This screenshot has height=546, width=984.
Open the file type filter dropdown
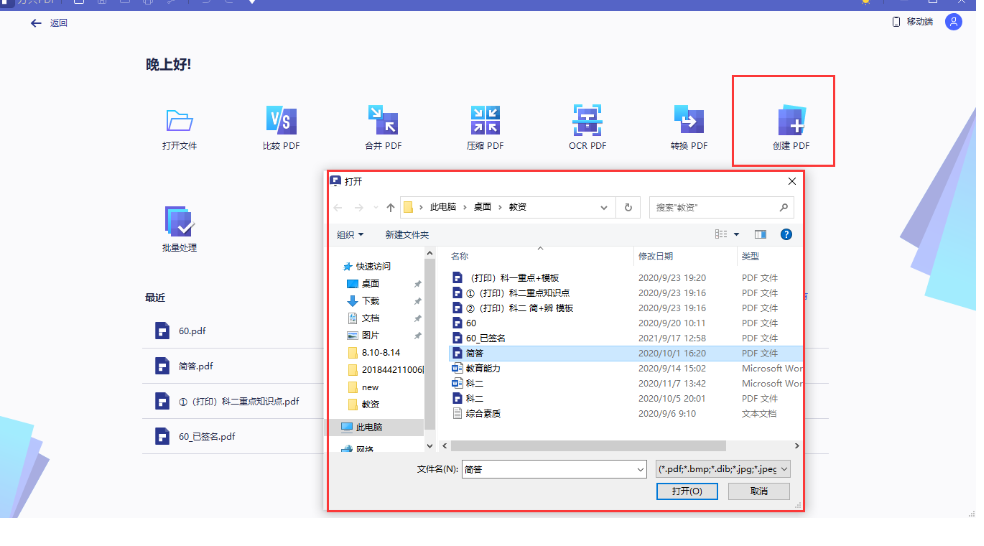click(722, 469)
